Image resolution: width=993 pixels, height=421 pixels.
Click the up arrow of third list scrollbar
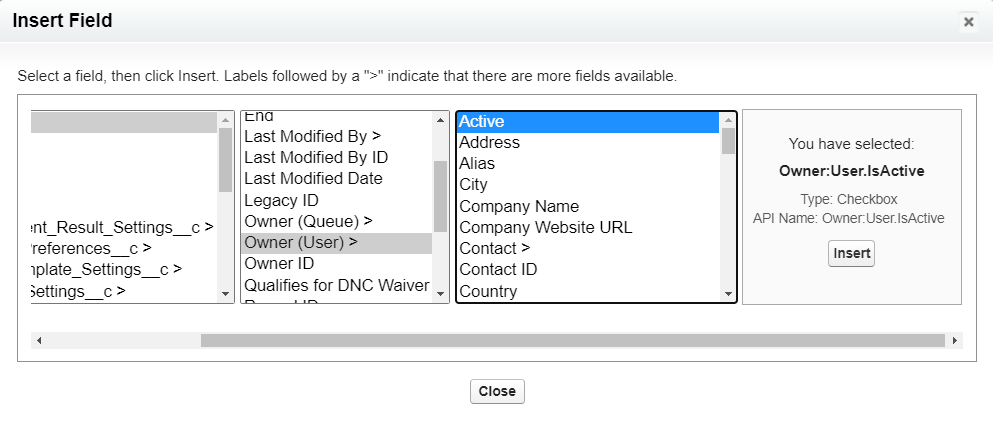(x=728, y=120)
